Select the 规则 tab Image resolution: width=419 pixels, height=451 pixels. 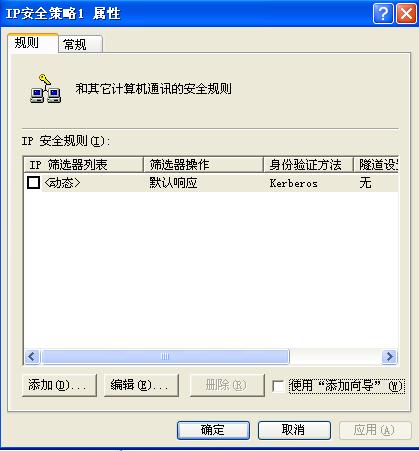[x=33, y=43]
